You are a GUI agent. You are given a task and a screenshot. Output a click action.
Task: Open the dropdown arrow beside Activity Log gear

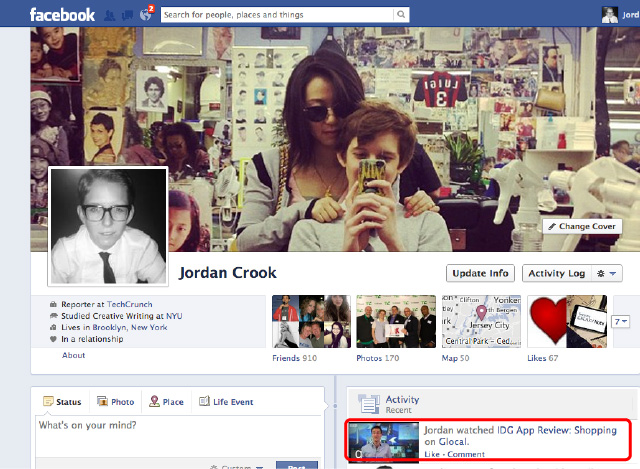pos(613,273)
